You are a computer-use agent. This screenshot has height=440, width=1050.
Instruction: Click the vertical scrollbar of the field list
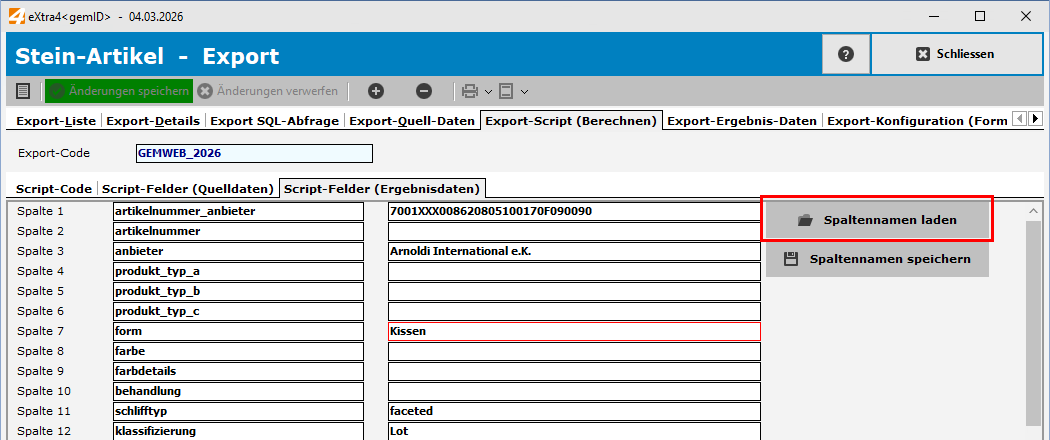[1033, 320]
